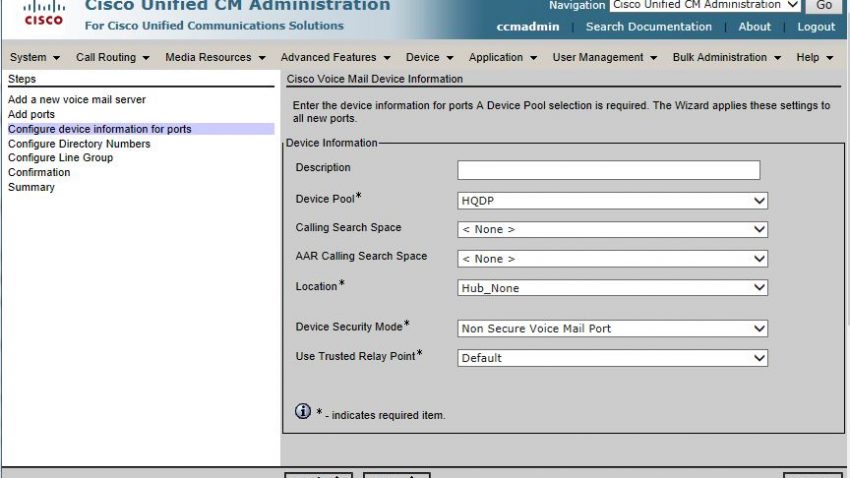Viewport: 850px width, 478px height.
Task: Open the Advanced Features menu
Action: 335,58
